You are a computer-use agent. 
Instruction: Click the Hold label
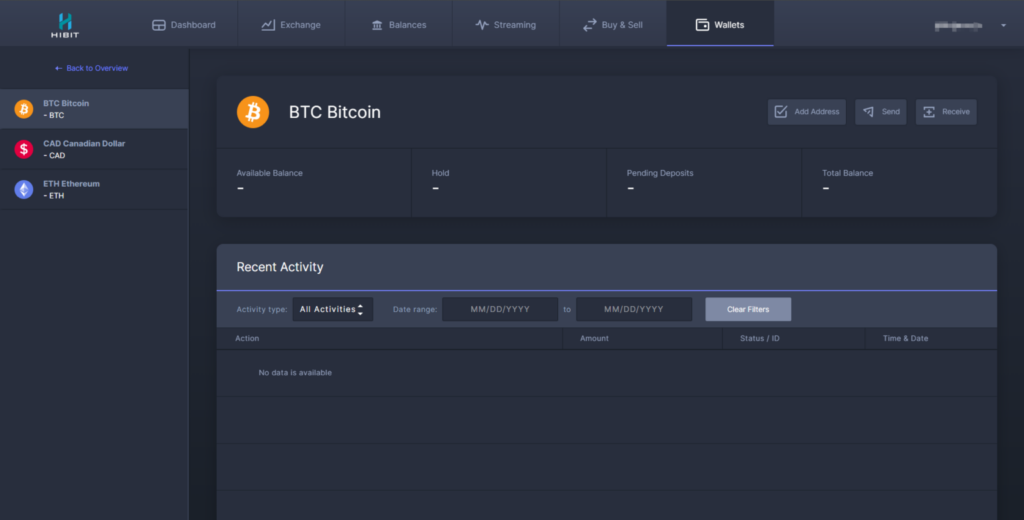click(440, 173)
